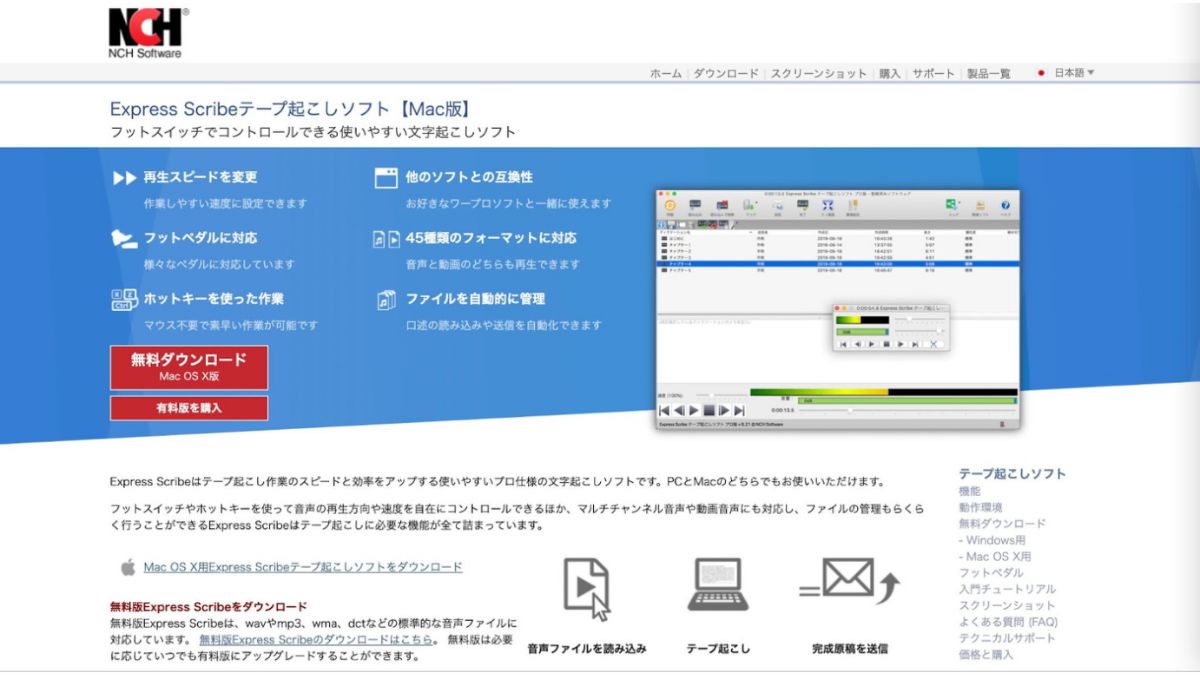Image resolution: width=1200 pixels, height=675 pixels.
Task: Click Skip to End in the main Express Scribe window
Action: [739, 410]
